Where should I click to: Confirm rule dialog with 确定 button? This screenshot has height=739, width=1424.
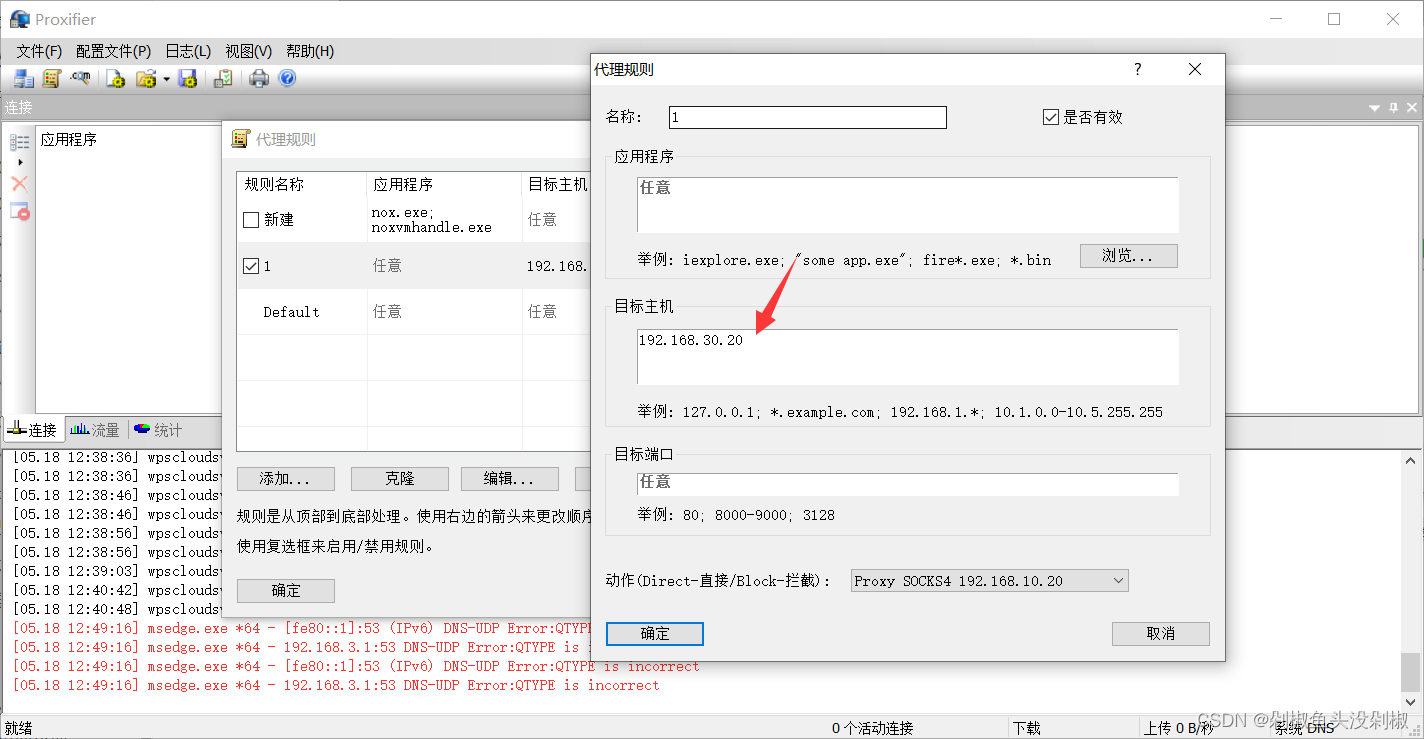[x=655, y=634]
